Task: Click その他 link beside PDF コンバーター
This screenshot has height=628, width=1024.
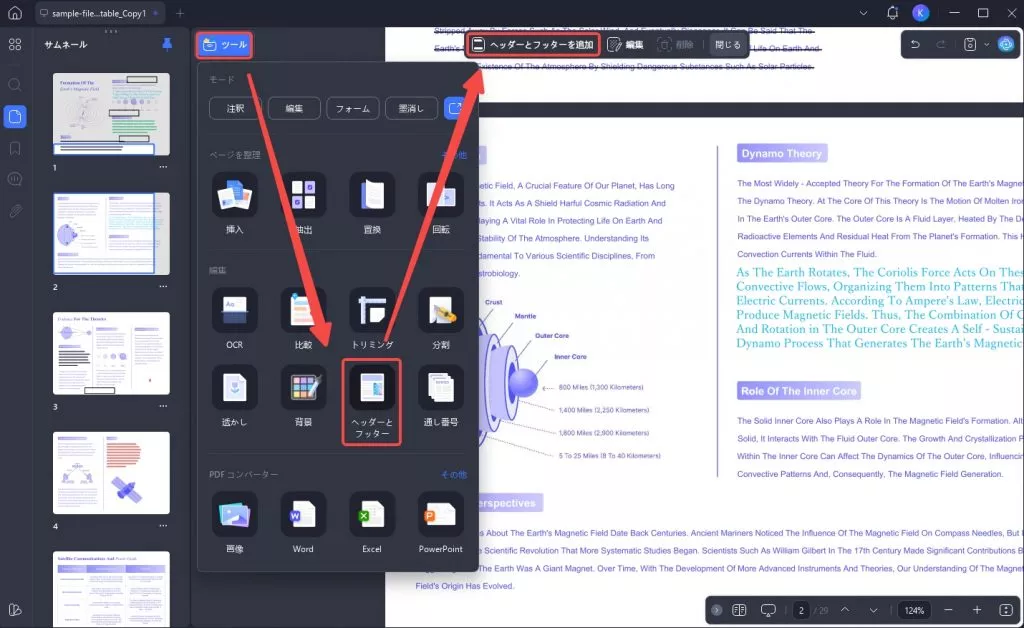Action: (x=455, y=475)
